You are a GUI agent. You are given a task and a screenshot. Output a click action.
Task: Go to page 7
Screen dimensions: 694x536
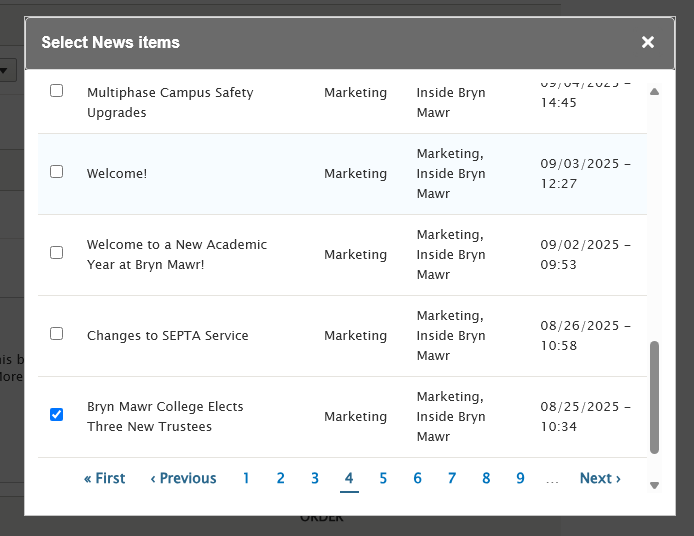(x=452, y=478)
